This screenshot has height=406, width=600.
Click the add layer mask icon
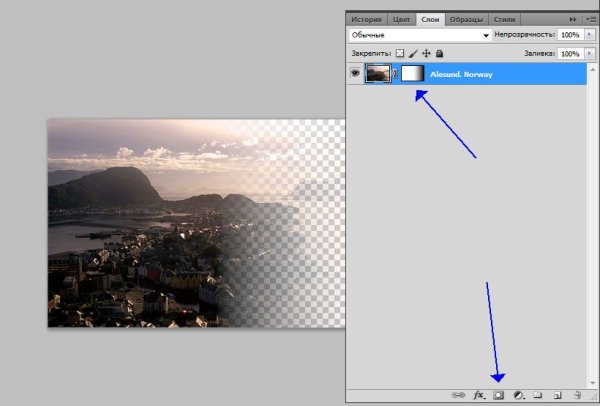[x=498, y=395]
